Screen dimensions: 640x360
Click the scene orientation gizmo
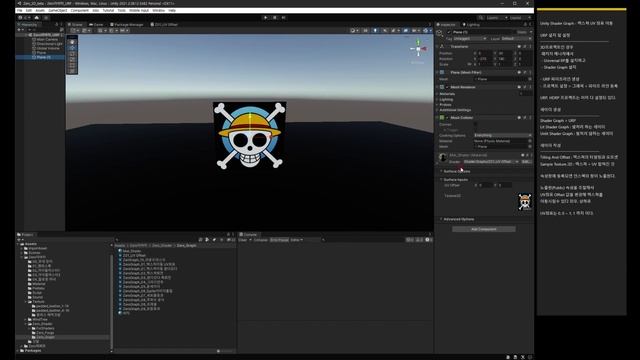click(418, 49)
